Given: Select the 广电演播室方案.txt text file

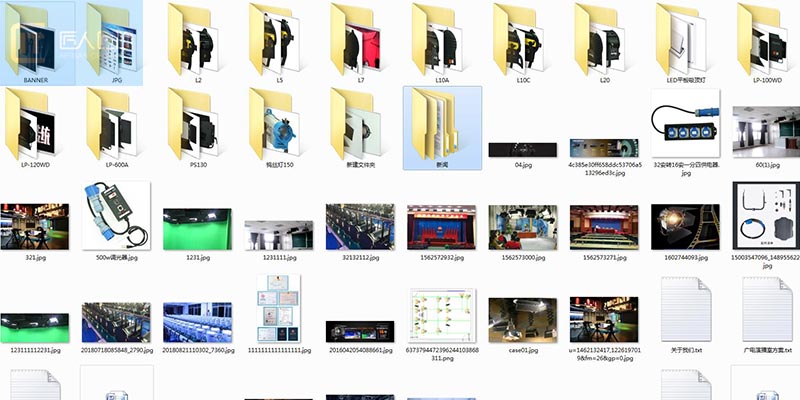Looking at the screenshot, I should pyautogui.click(x=767, y=309).
